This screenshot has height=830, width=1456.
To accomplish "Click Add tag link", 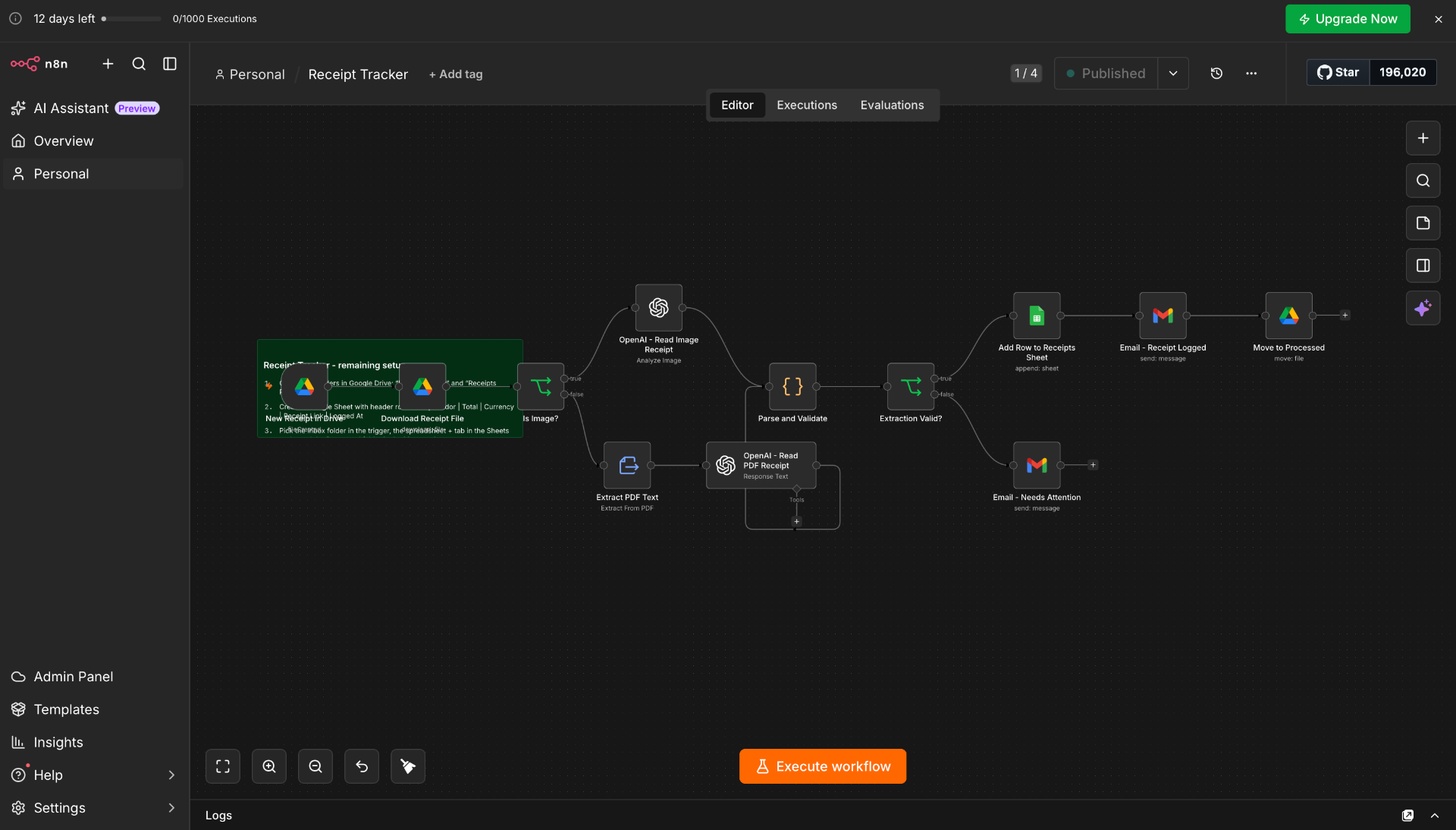I will coord(456,74).
